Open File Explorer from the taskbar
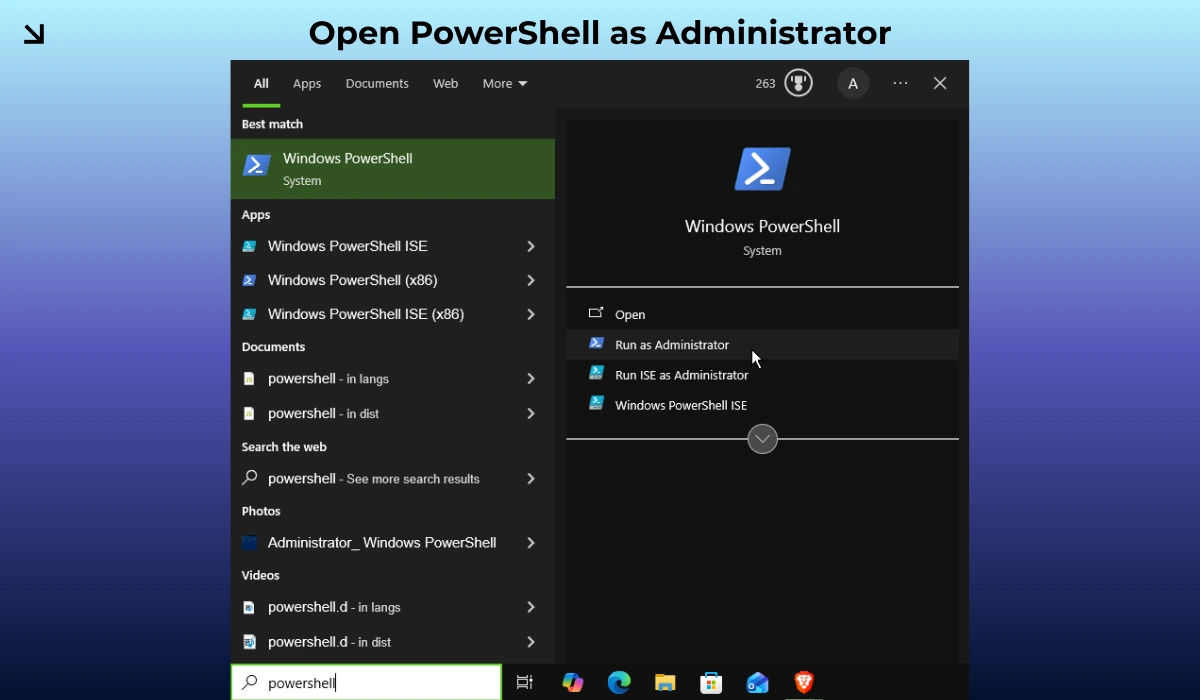 (665, 683)
